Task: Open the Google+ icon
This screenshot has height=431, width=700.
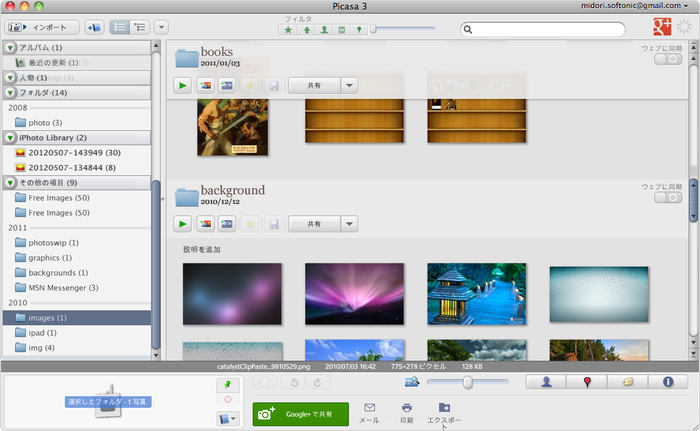Action: [662, 27]
